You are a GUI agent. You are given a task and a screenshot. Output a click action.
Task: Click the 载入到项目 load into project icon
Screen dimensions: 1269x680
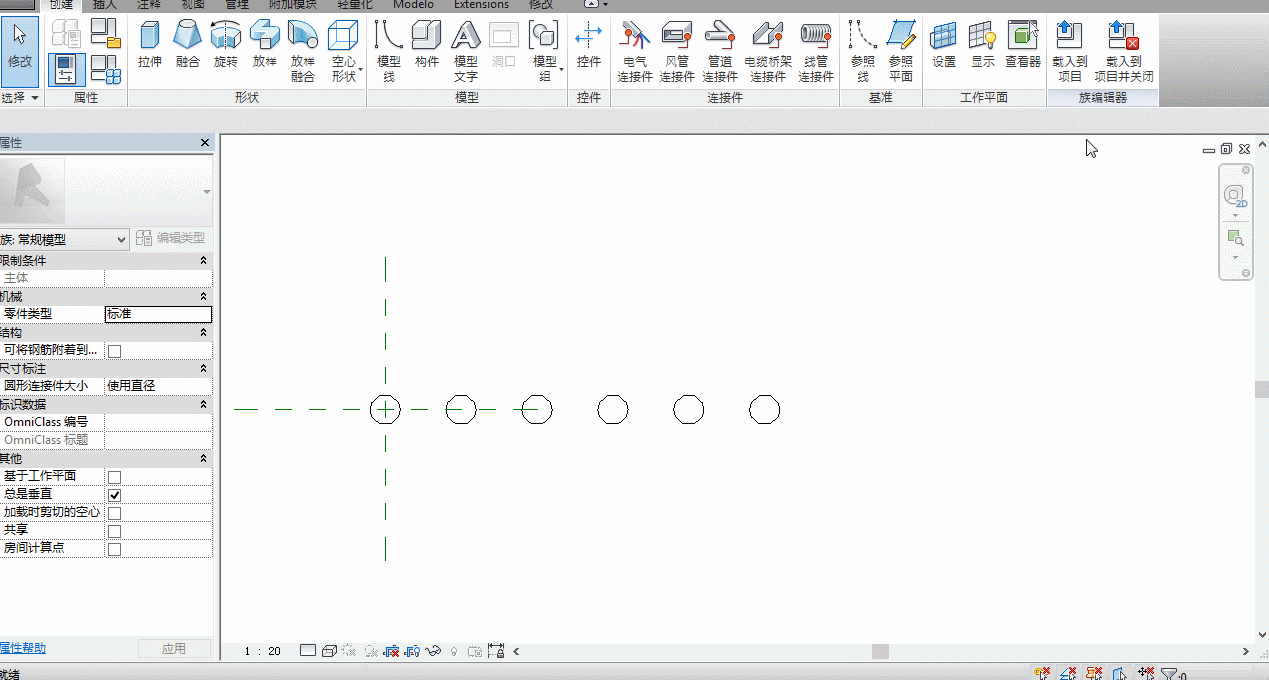pyautogui.click(x=1070, y=51)
